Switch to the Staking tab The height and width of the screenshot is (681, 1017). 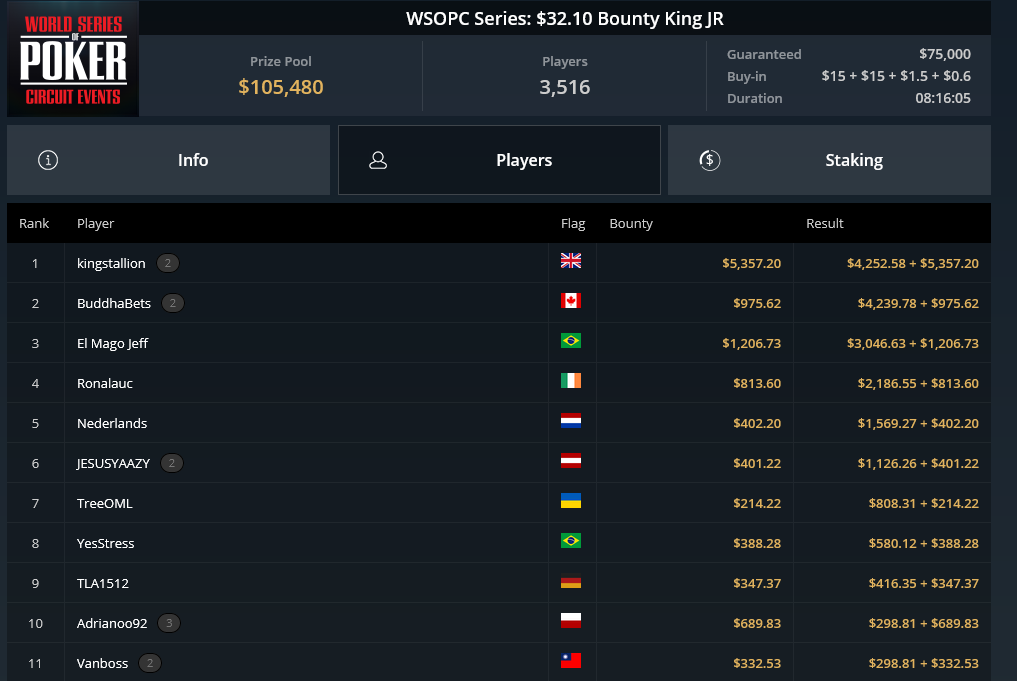(830, 160)
